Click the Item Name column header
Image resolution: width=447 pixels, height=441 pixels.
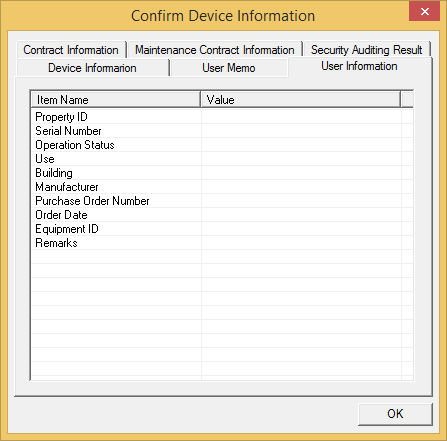click(116, 100)
